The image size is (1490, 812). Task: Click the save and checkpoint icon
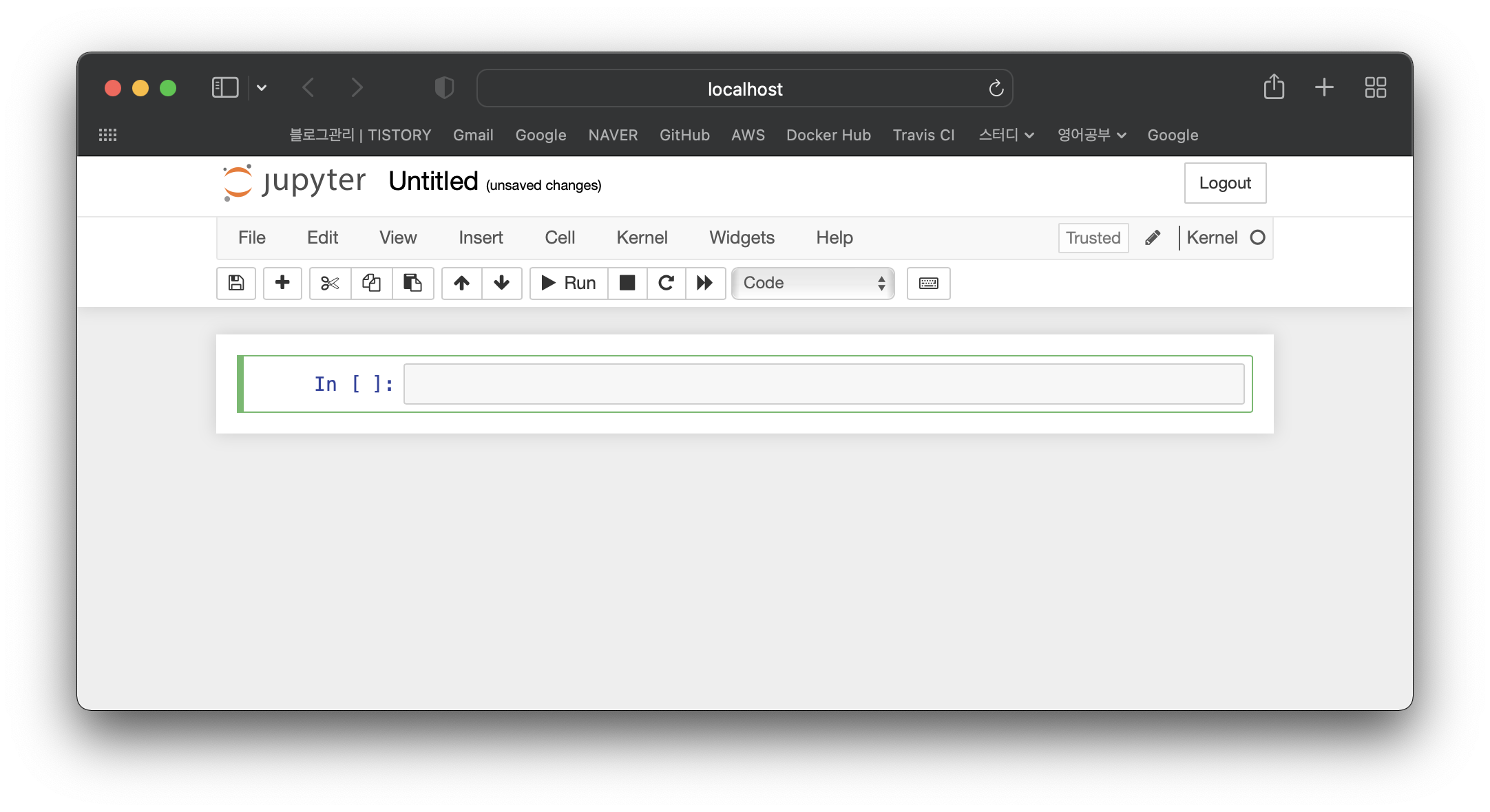tap(236, 283)
